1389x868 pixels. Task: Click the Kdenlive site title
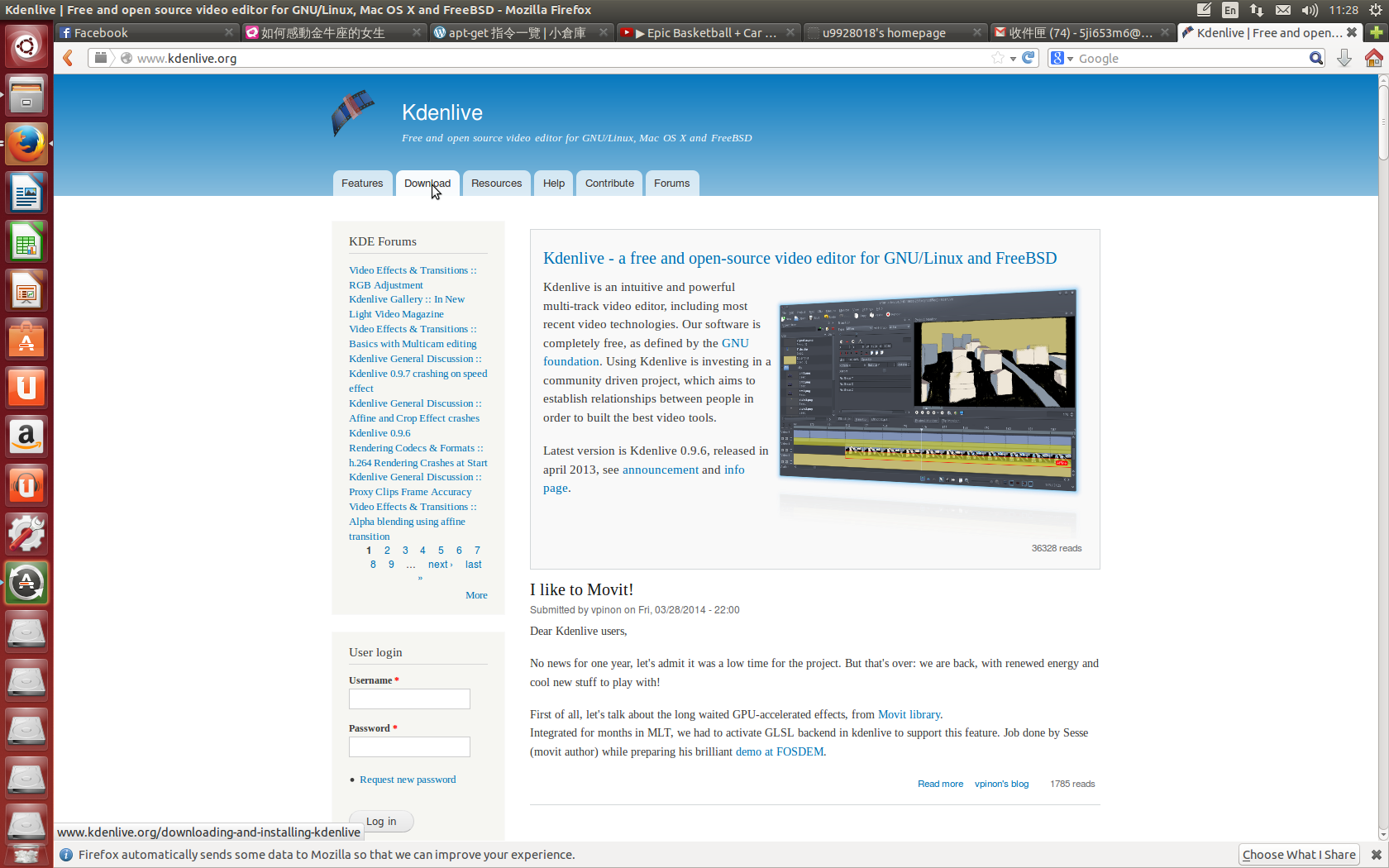tap(442, 112)
